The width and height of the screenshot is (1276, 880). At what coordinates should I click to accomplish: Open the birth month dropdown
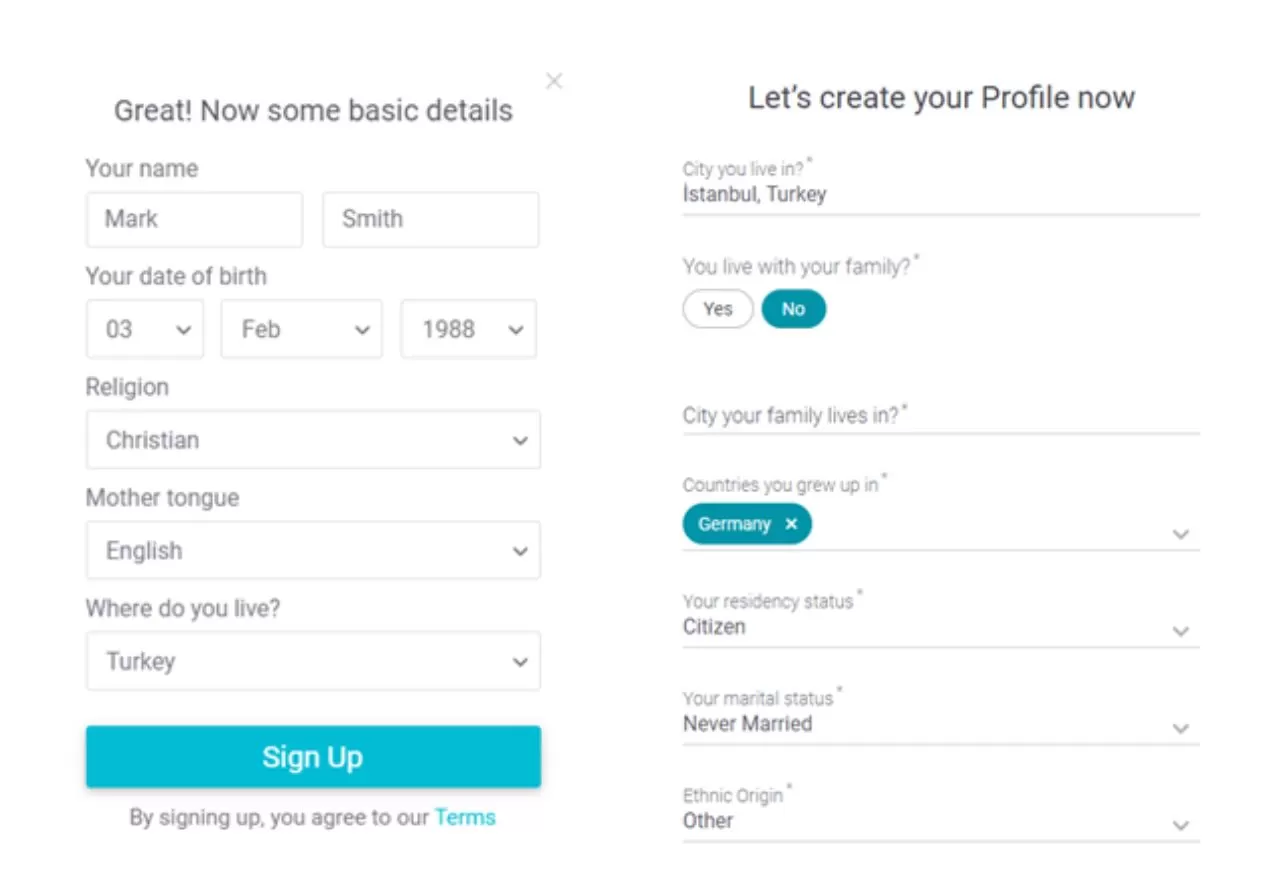pyautogui.click(x=301, y=329)
